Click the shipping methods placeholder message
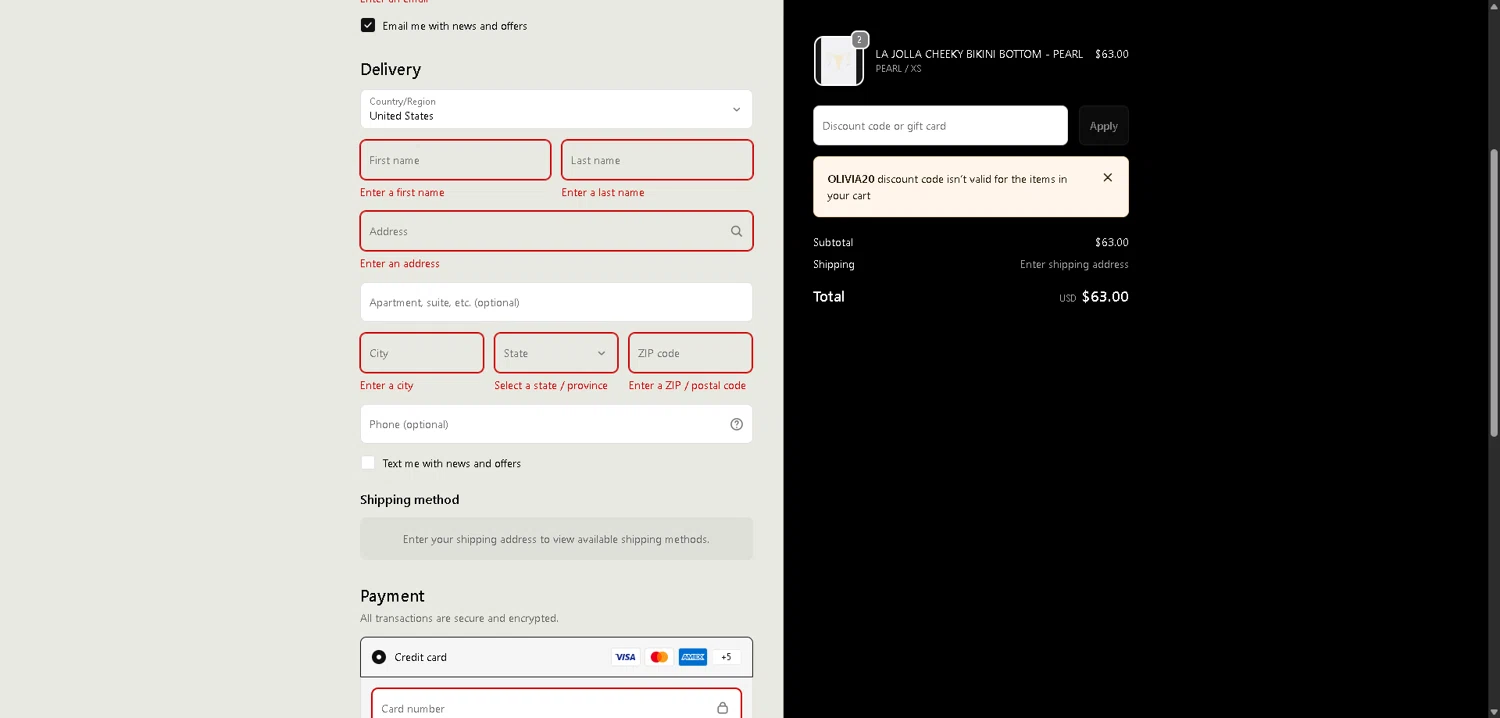 pos(556,539)
